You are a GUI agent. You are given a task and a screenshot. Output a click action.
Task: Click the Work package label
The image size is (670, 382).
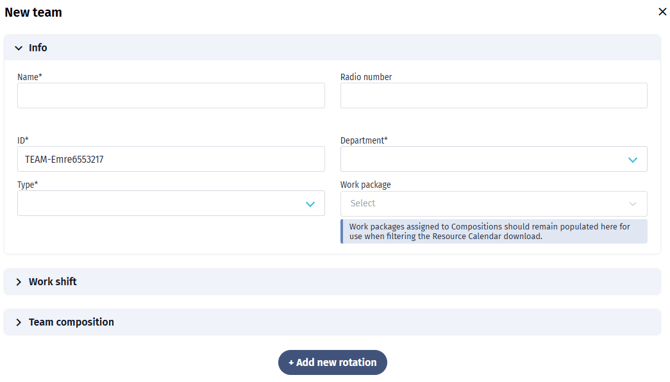coord(365,185)
